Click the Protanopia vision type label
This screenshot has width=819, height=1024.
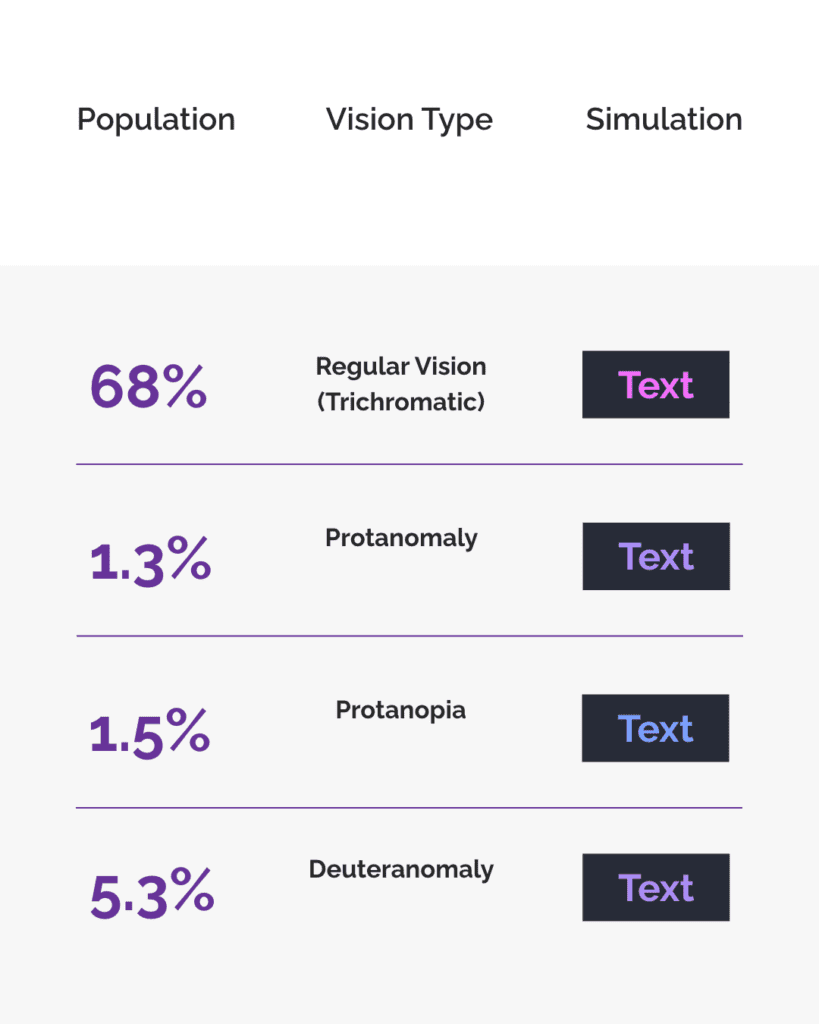(400, 711)
